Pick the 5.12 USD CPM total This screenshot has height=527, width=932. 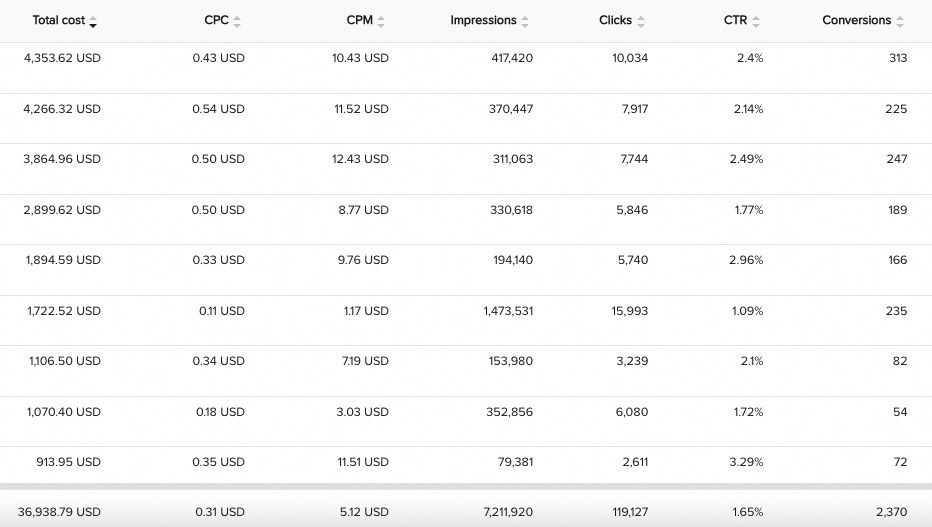pos(364,512)
